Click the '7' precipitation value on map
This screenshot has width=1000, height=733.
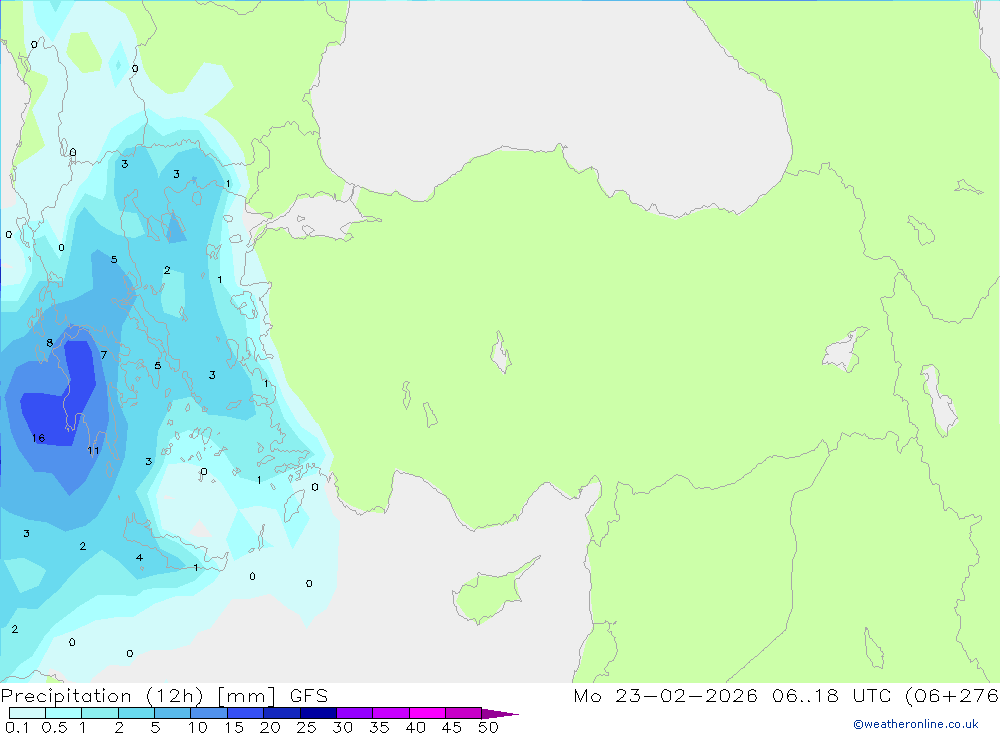[x=103, y=355]
